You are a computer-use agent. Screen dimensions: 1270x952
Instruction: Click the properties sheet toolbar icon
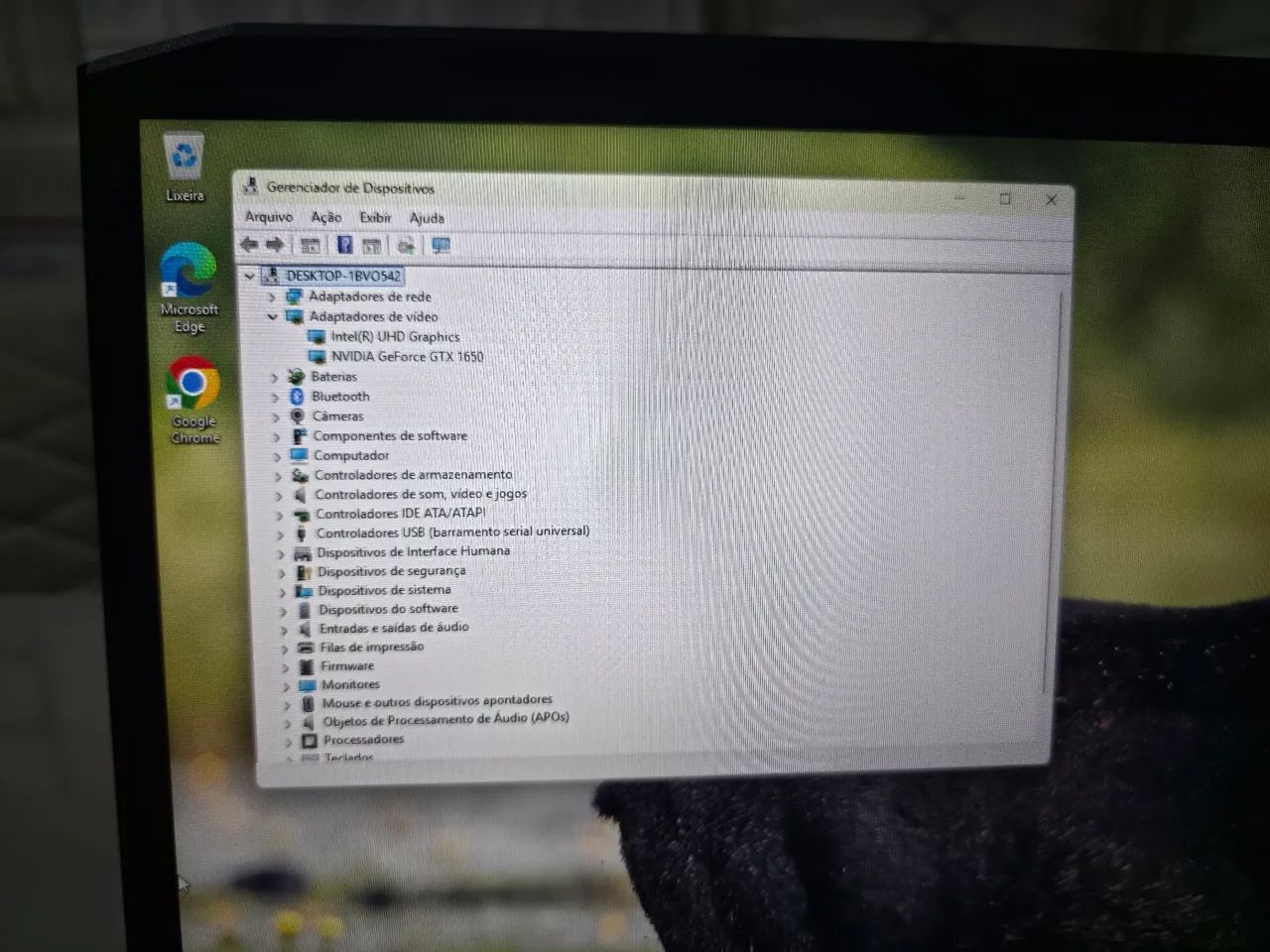[x=372, y=245]
